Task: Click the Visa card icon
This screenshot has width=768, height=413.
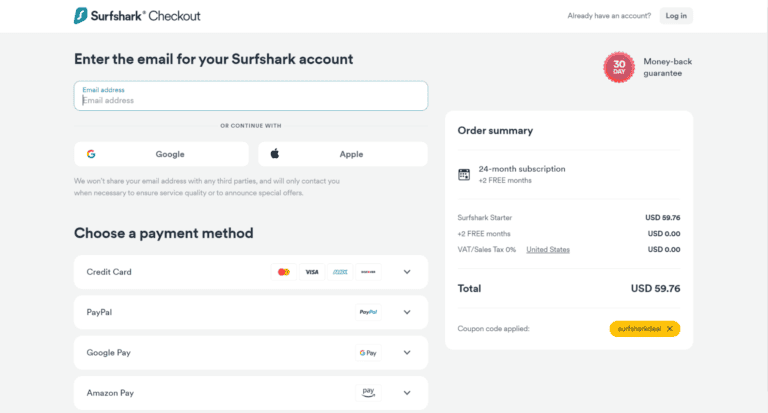Action: click(x=312, y=272)
